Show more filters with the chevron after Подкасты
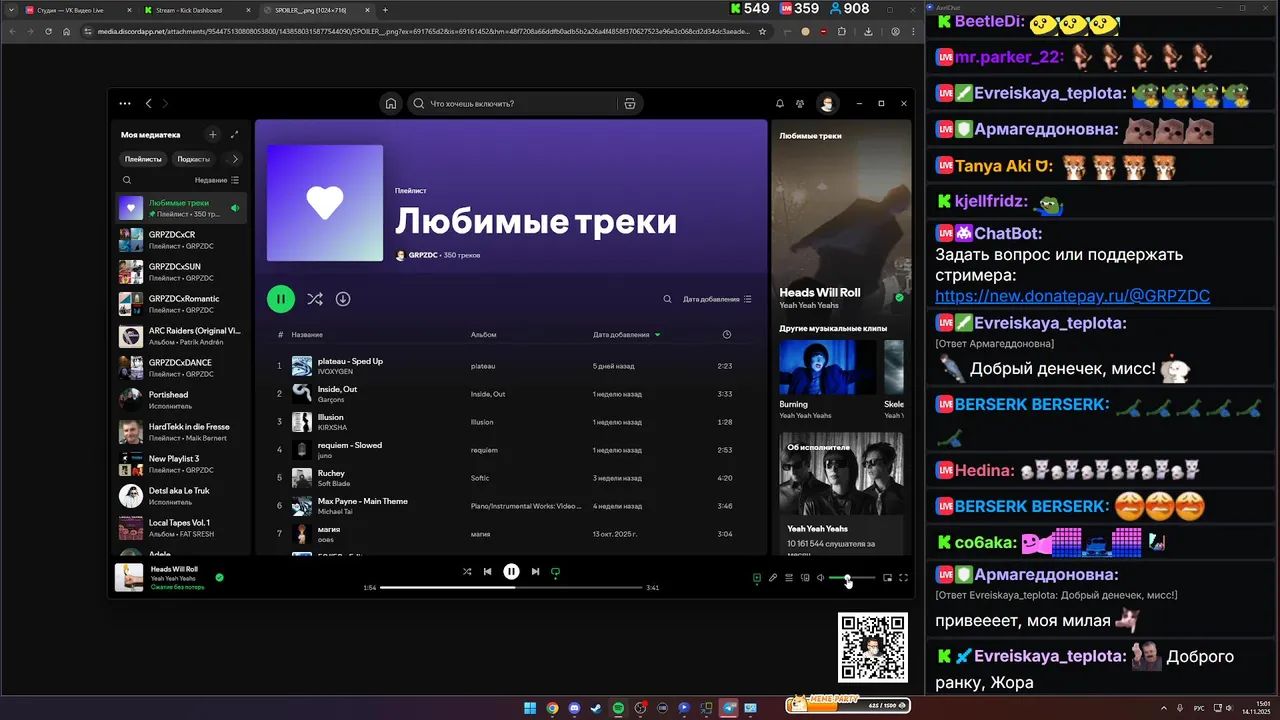This screenshot has height=720, width=1280. pos(235,159)
